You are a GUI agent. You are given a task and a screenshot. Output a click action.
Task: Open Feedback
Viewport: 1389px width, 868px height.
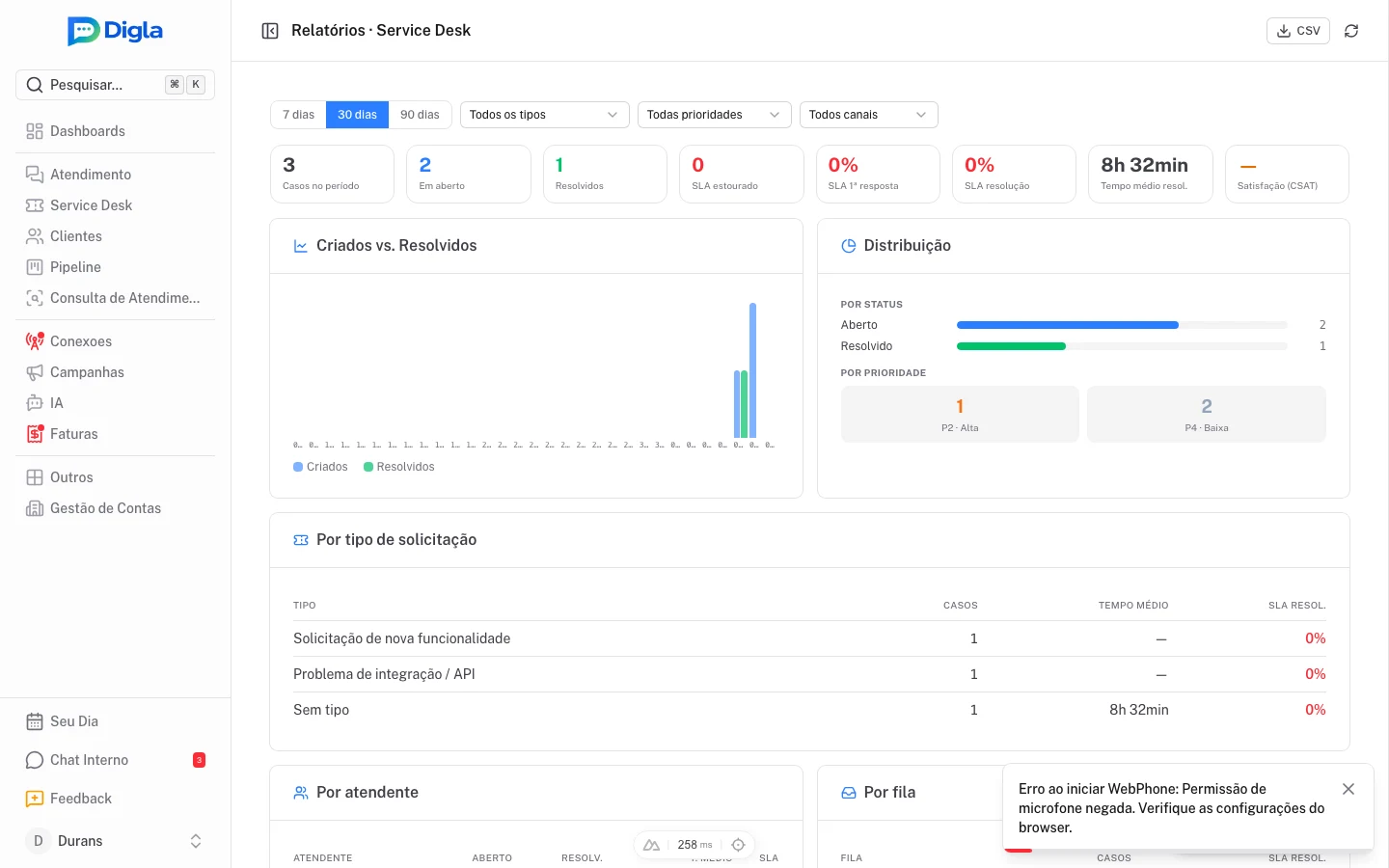(115, 799)
